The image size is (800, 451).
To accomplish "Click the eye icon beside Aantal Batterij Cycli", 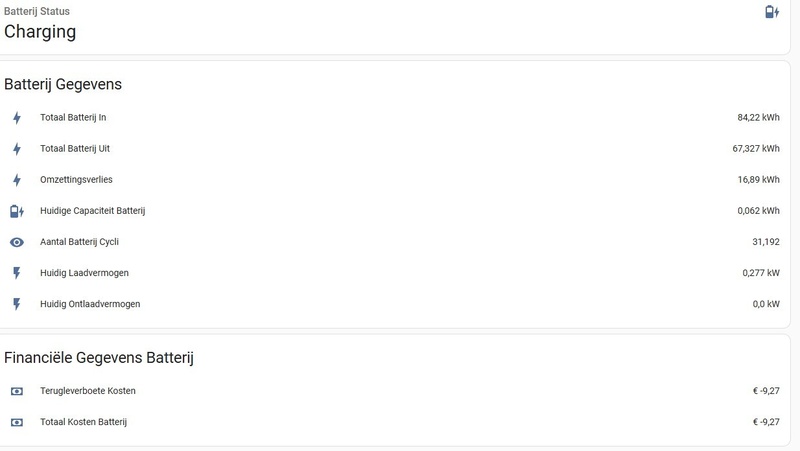I will tap(17, 242).
